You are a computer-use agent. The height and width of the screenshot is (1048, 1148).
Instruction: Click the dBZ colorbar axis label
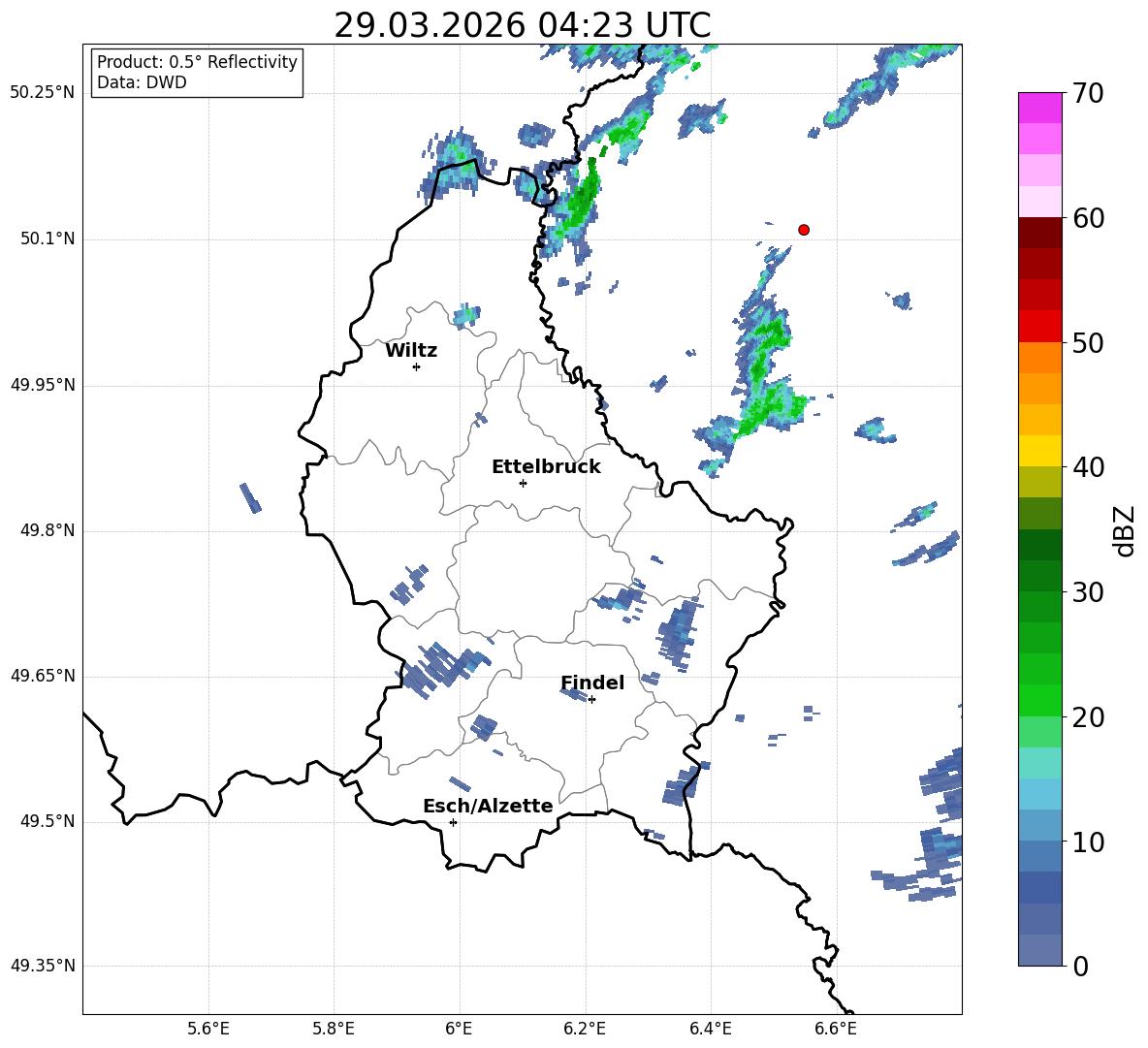click(1125, 530)
